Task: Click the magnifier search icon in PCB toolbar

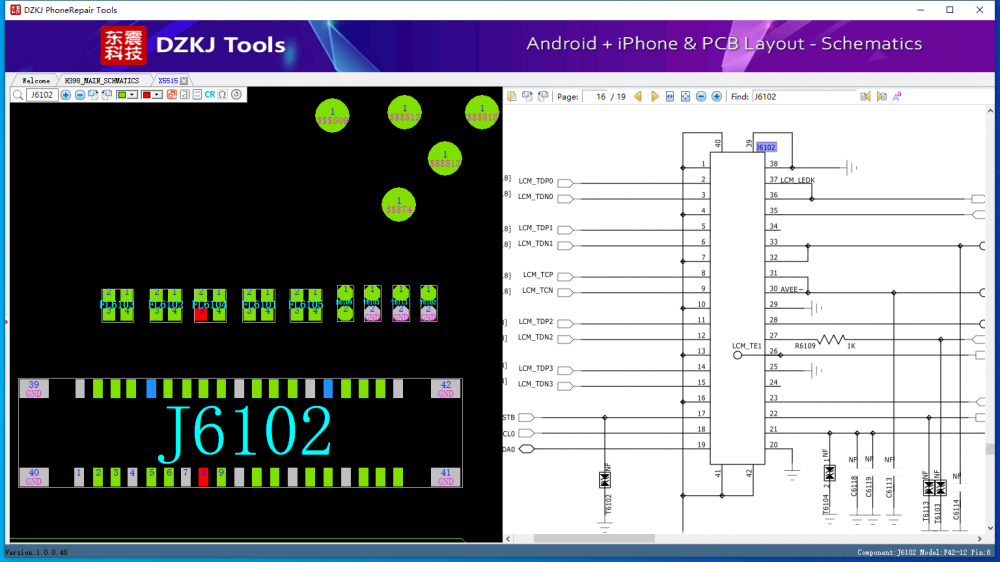Action: [x=18, y=95]
